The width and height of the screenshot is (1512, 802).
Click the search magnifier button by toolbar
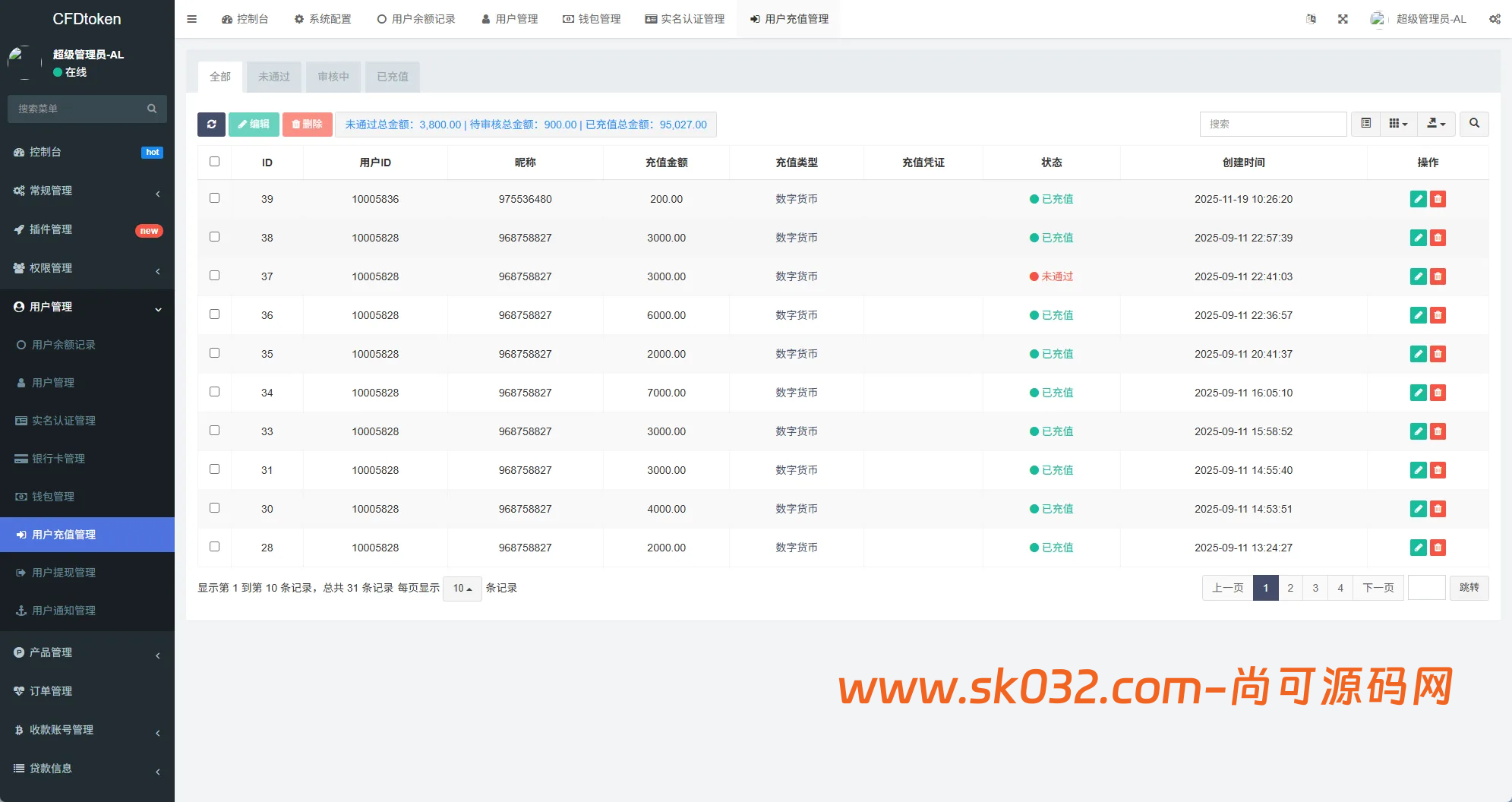1474,124
